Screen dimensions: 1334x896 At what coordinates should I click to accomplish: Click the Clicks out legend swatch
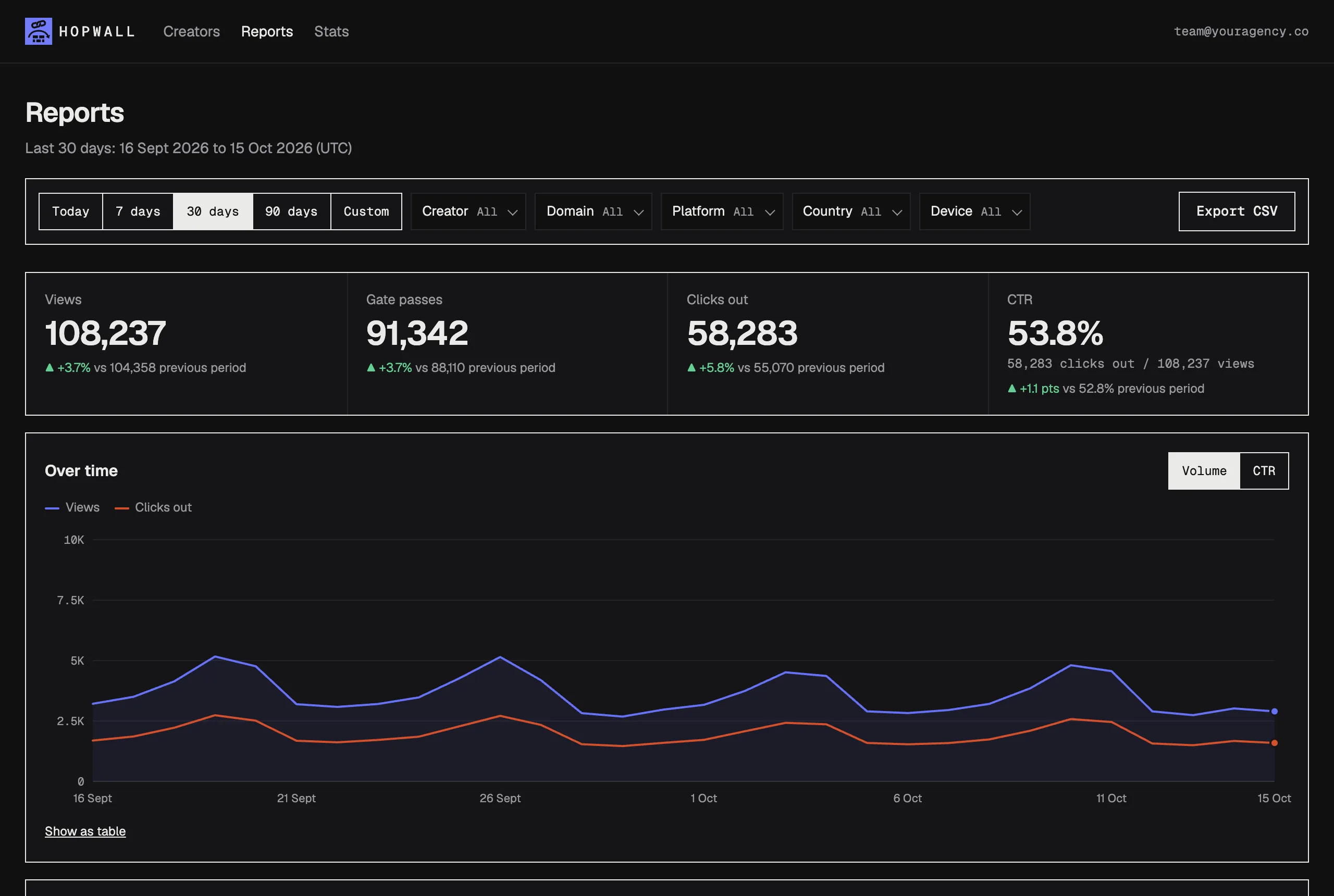(x=122, y=508)
